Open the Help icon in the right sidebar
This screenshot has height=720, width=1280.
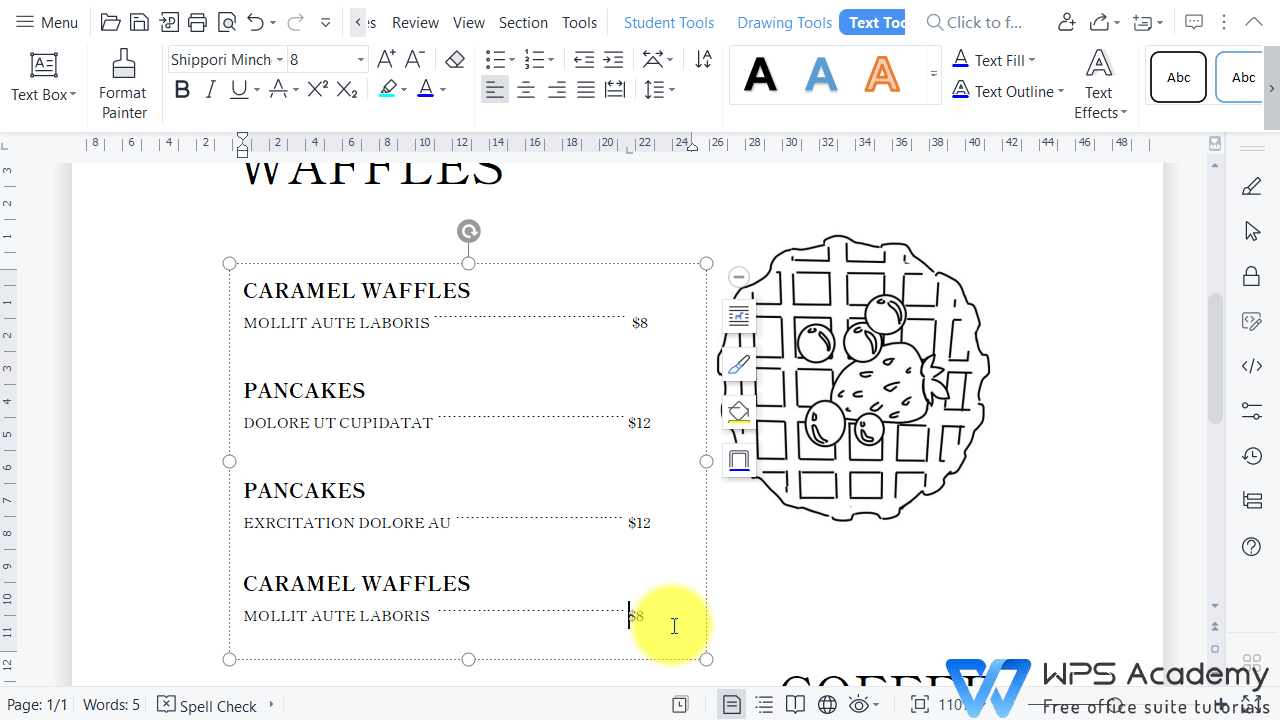(x=1251, y=546)
